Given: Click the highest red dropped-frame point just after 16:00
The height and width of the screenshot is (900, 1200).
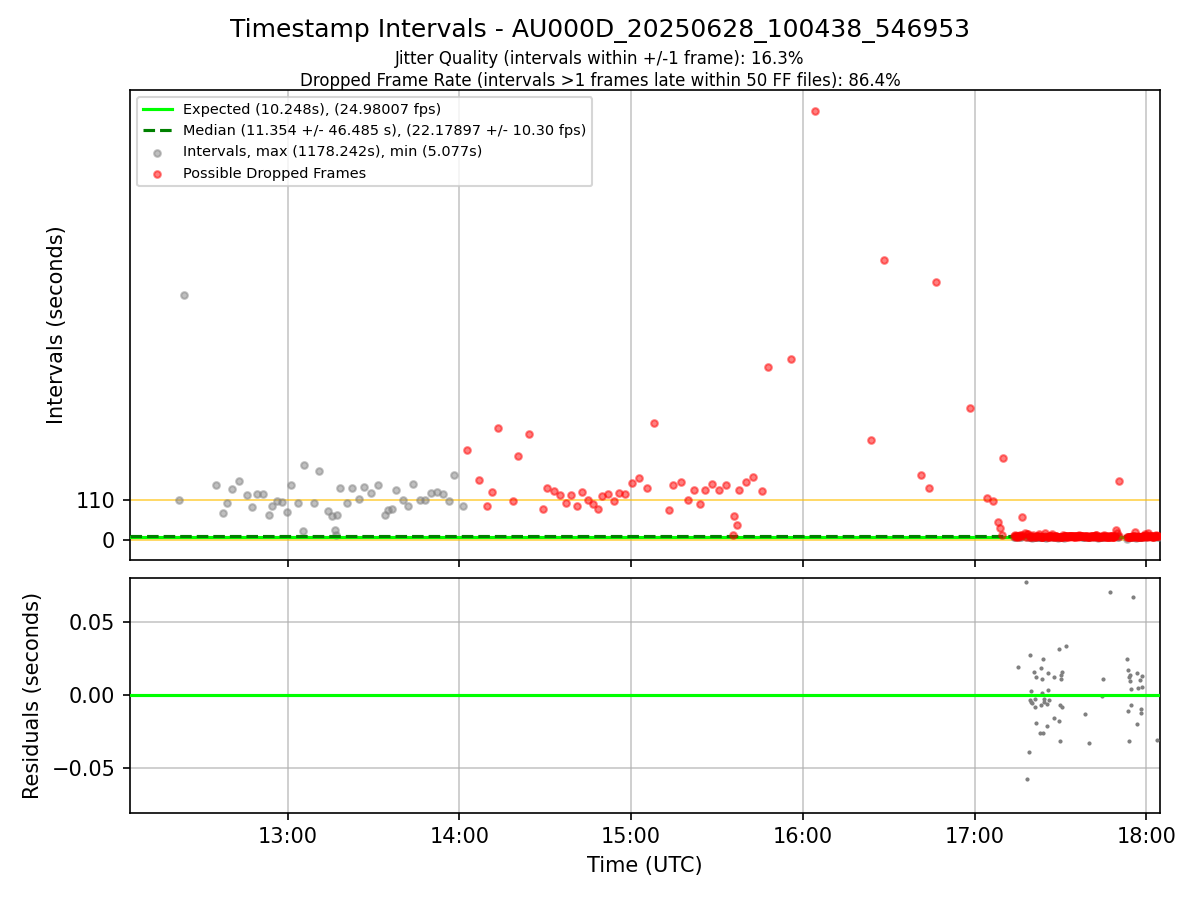Looking at the screenshot, I should pos(815,111).
